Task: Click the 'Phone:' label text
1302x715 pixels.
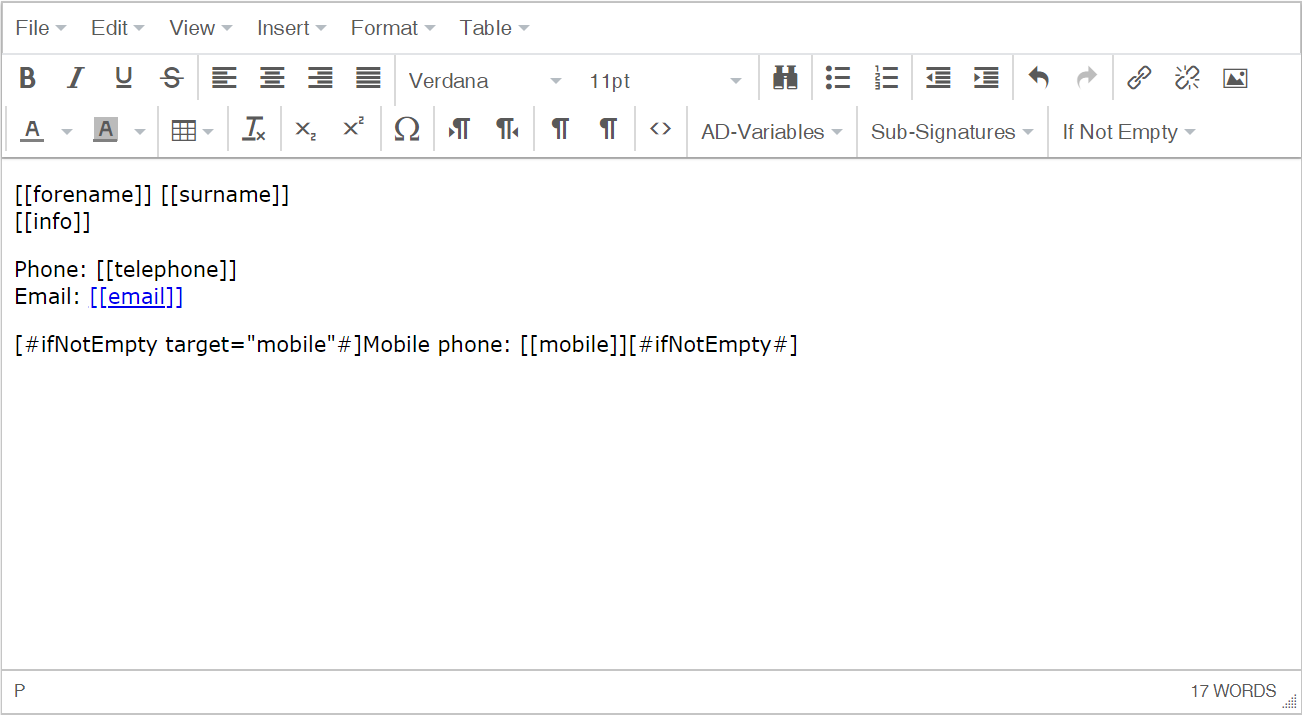Action: coord(51,270)
